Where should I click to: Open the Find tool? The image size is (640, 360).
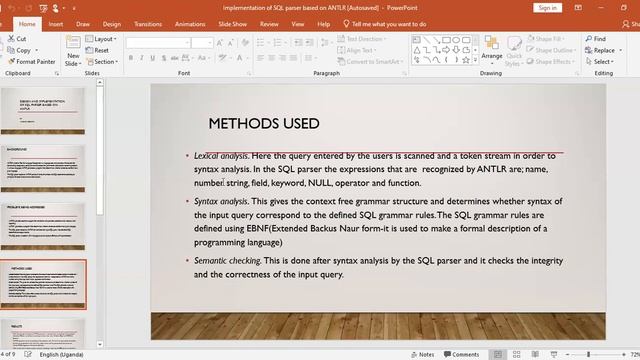[x=596, y=39]
